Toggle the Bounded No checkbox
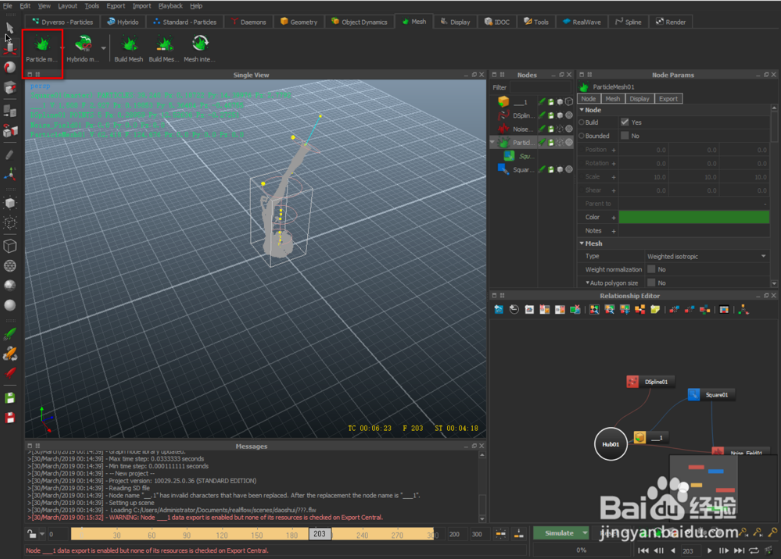This screenshot has width=781, height=559. click(625, 136)
